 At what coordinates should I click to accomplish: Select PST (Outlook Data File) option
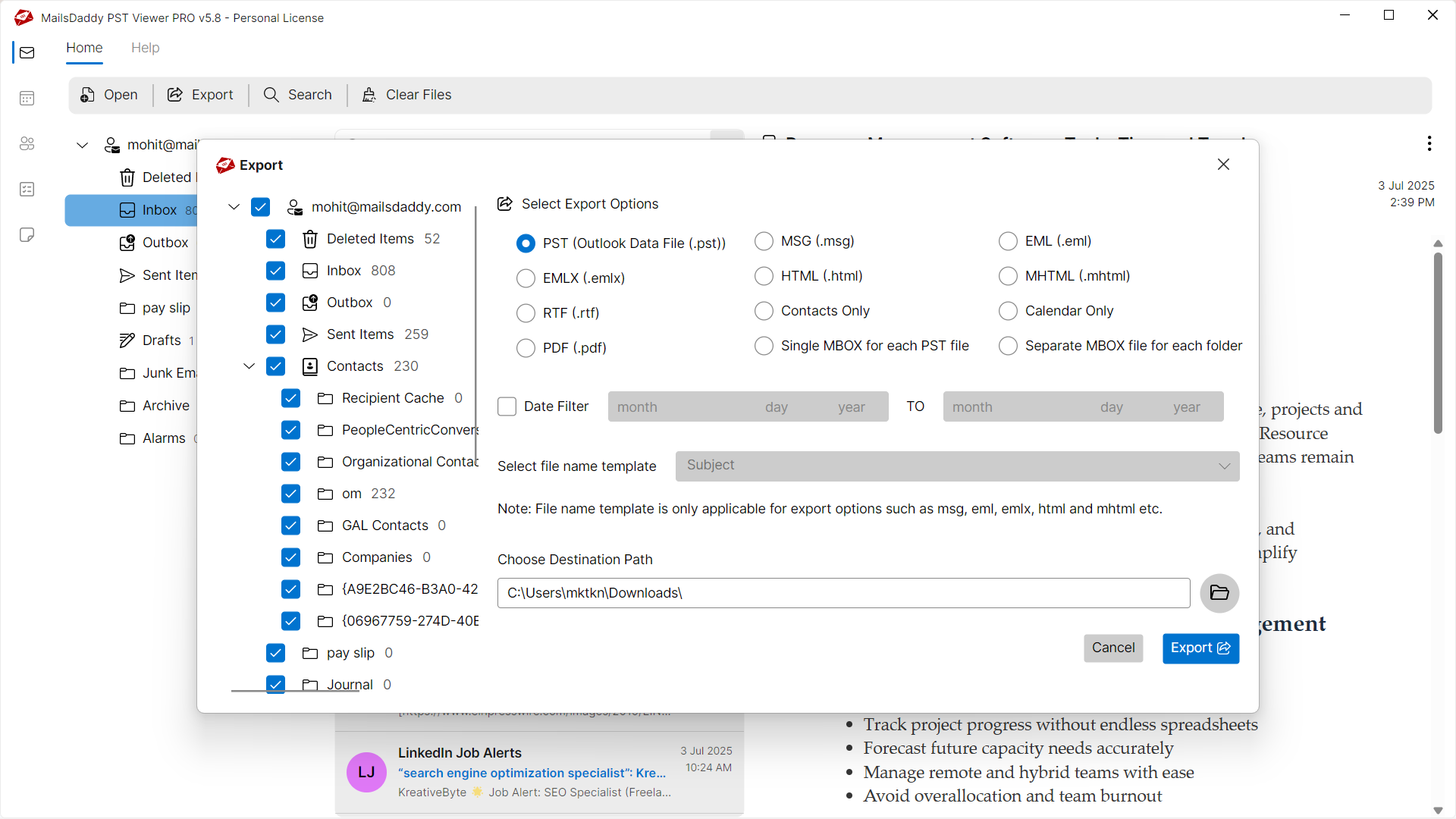(526, 243)
